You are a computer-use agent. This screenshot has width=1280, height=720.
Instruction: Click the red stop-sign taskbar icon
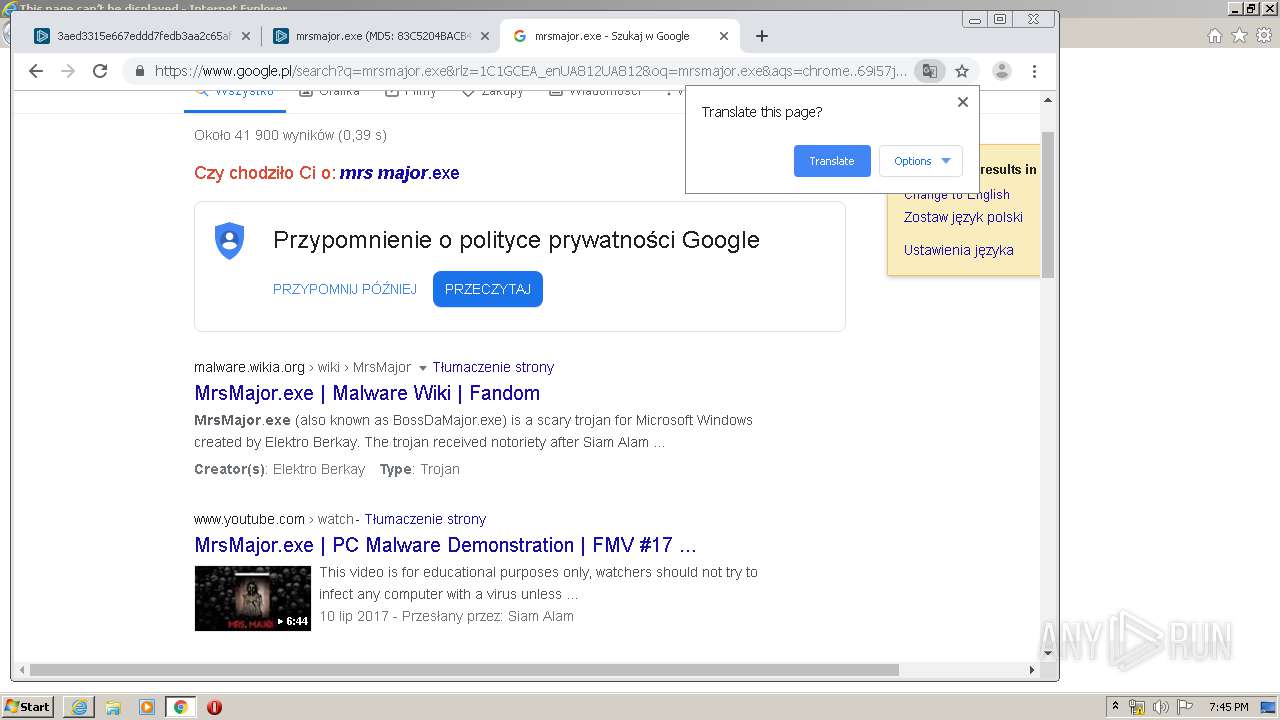(x=214, y=707)
